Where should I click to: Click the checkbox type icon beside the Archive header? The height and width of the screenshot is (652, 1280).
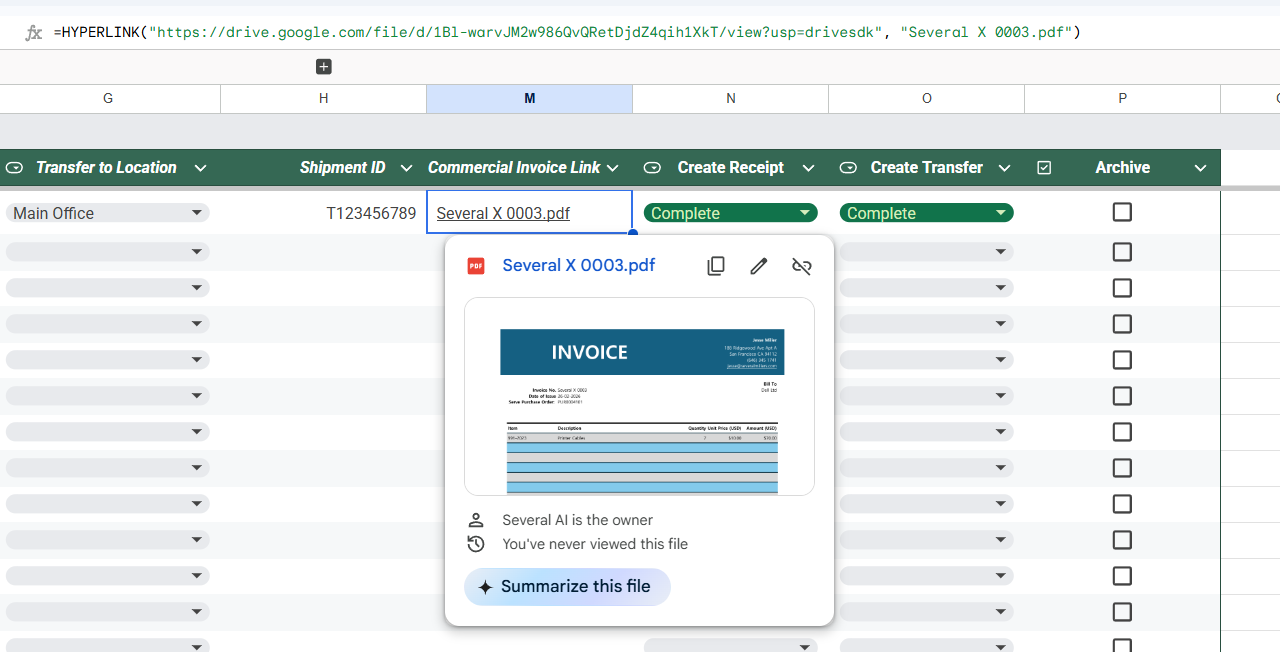pyautogui.click(x=1044, y=168)
